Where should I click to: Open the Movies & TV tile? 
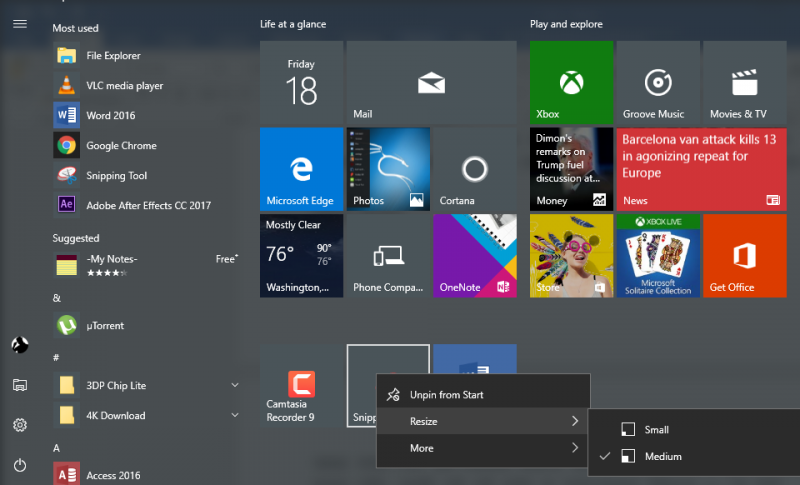tap(743, 82)
